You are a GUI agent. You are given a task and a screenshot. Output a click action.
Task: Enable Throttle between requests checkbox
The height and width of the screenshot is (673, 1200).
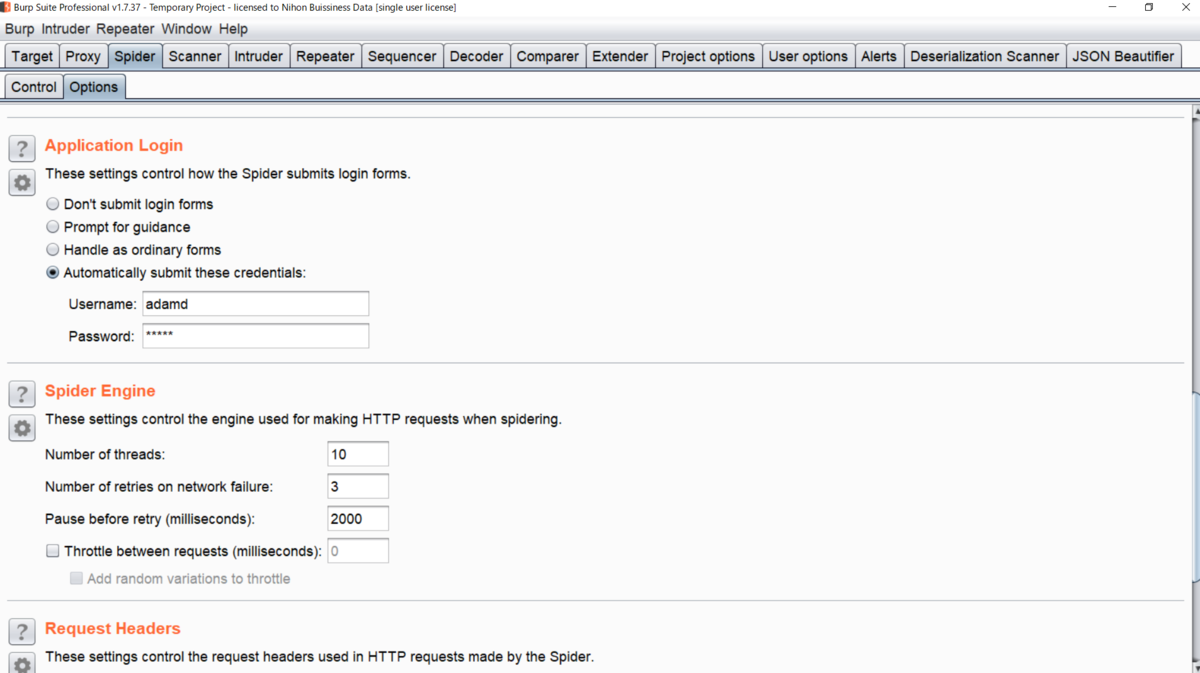click(x=53, y=551)
